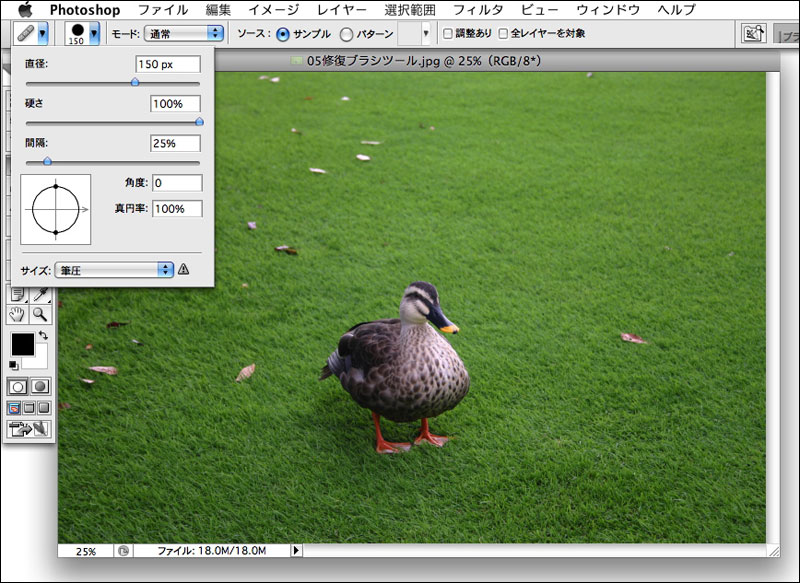Swap foreground and background colors
The height and width of the screenshot is (583, 800).
click(43, 335)
